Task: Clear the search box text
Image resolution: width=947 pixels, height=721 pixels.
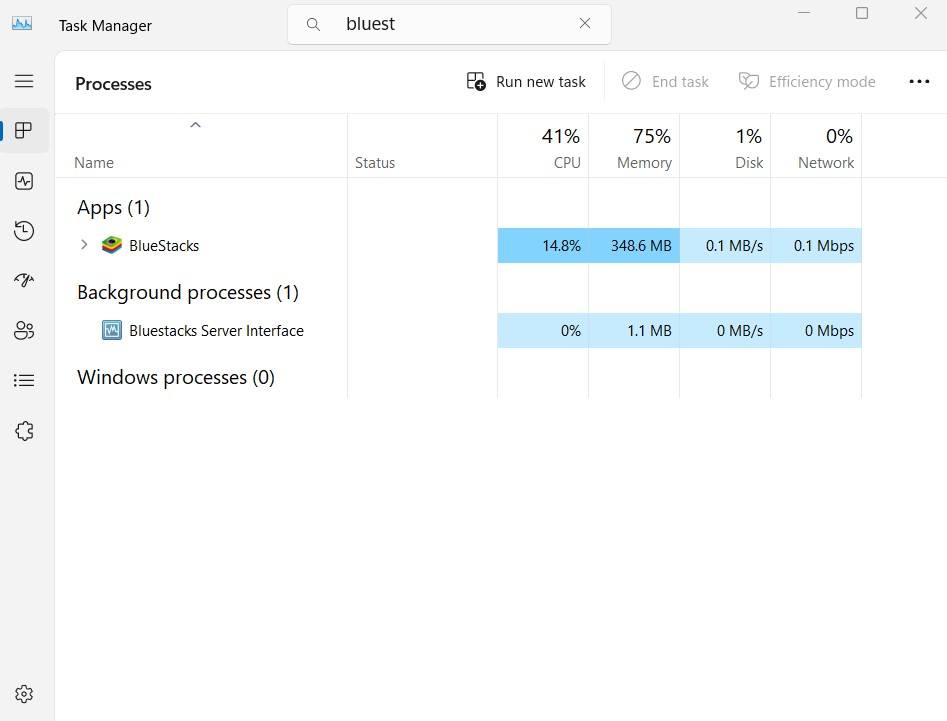Action: 585,24
